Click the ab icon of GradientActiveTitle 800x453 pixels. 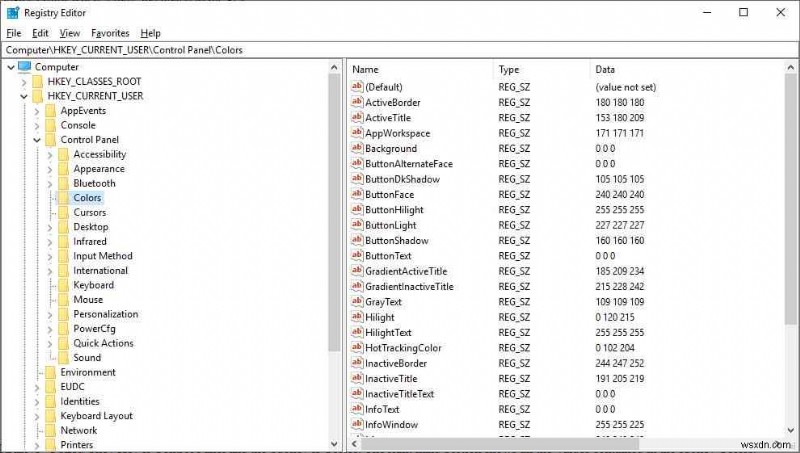click(357, 270)
